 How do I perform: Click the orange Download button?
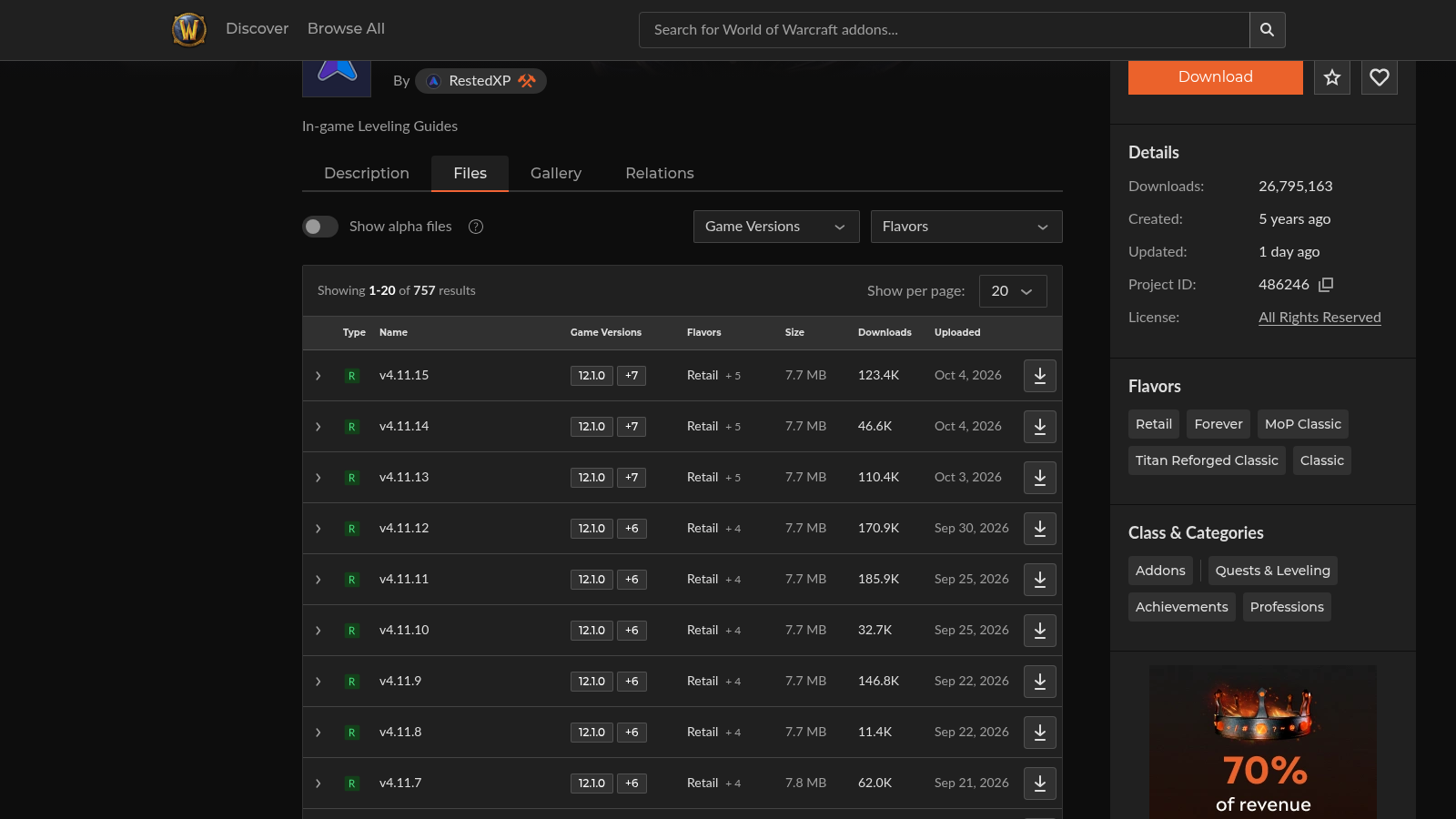pos(1216,77)
